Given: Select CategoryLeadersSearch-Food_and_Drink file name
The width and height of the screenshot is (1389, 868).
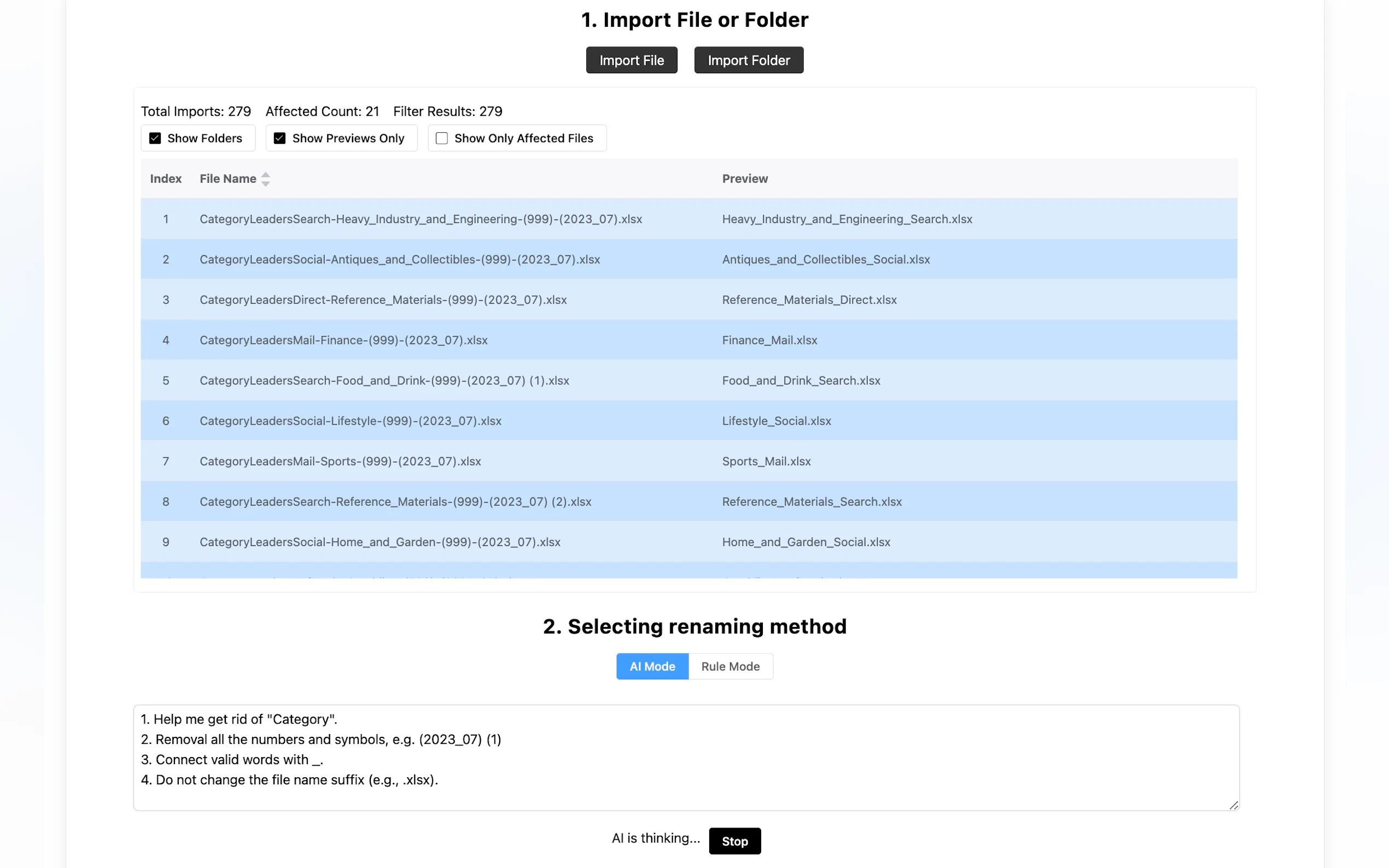Looking at the screenshot, I should pos(384,380).
